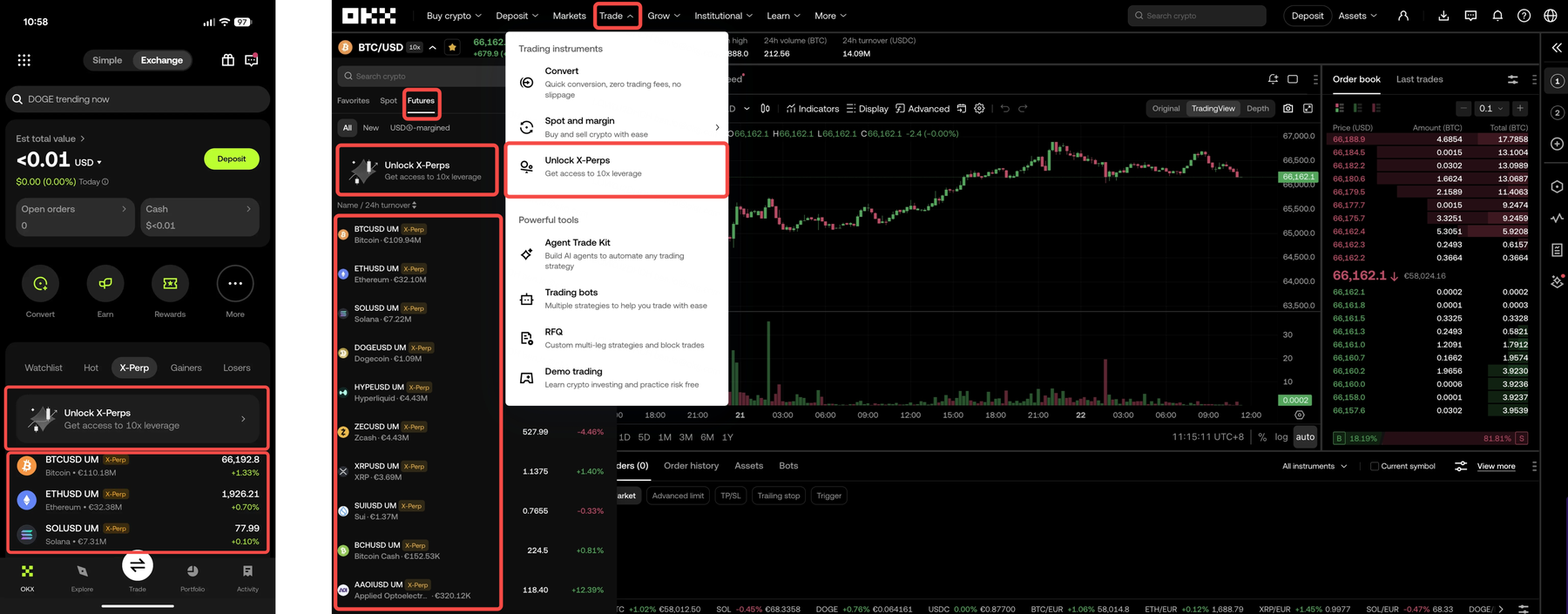The height and width of the screenshot is (614, 1568).
Task: Collapse right sidebar with double-chevron icon
Action: [x=1557, y=48]
